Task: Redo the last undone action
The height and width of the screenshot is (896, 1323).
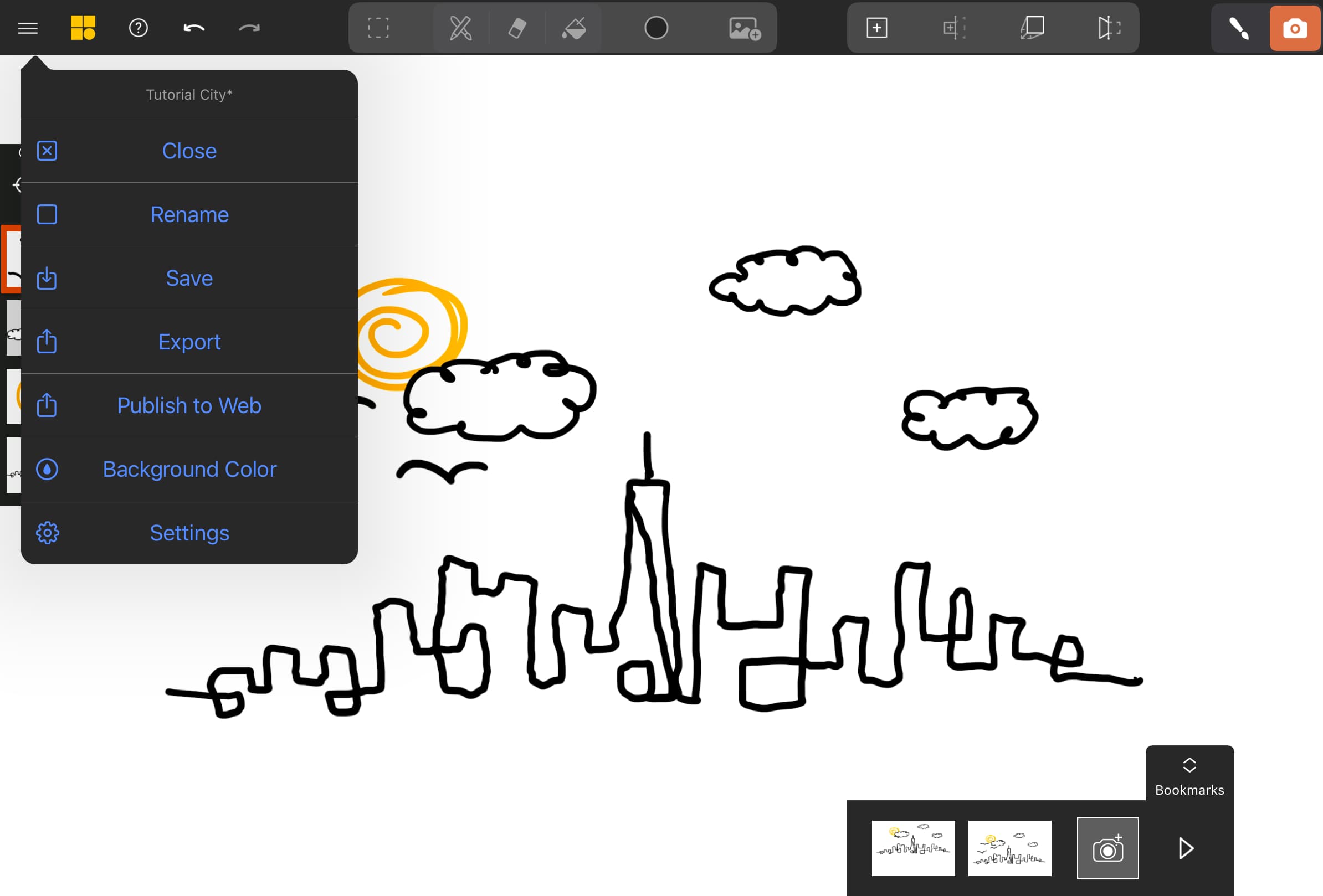Action: [x=249, y=28]
